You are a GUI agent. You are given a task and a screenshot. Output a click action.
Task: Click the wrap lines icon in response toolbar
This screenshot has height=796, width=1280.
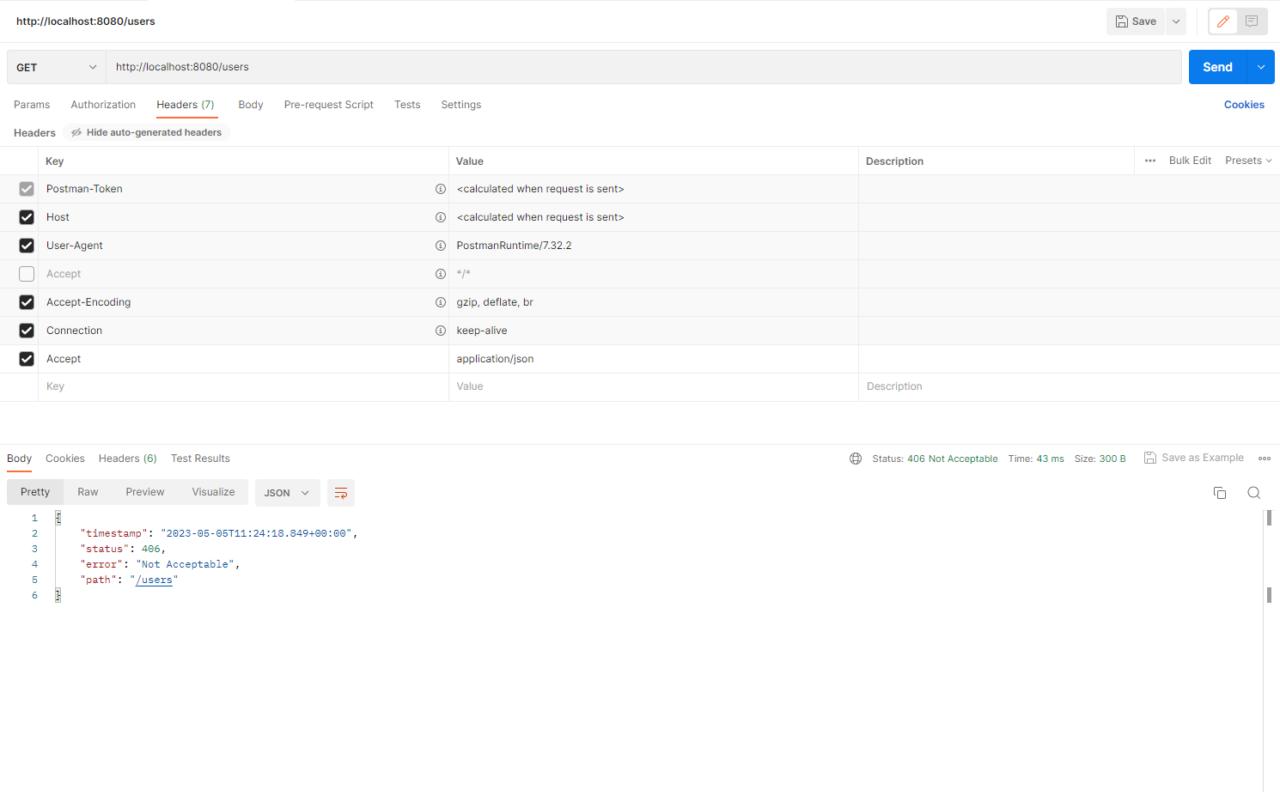tap(341, 493)
